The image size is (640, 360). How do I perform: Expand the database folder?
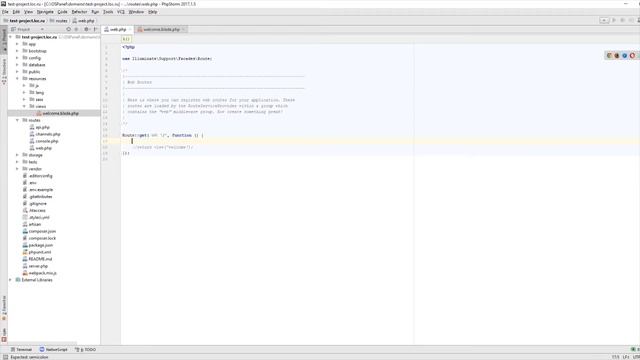pos(17,65)
